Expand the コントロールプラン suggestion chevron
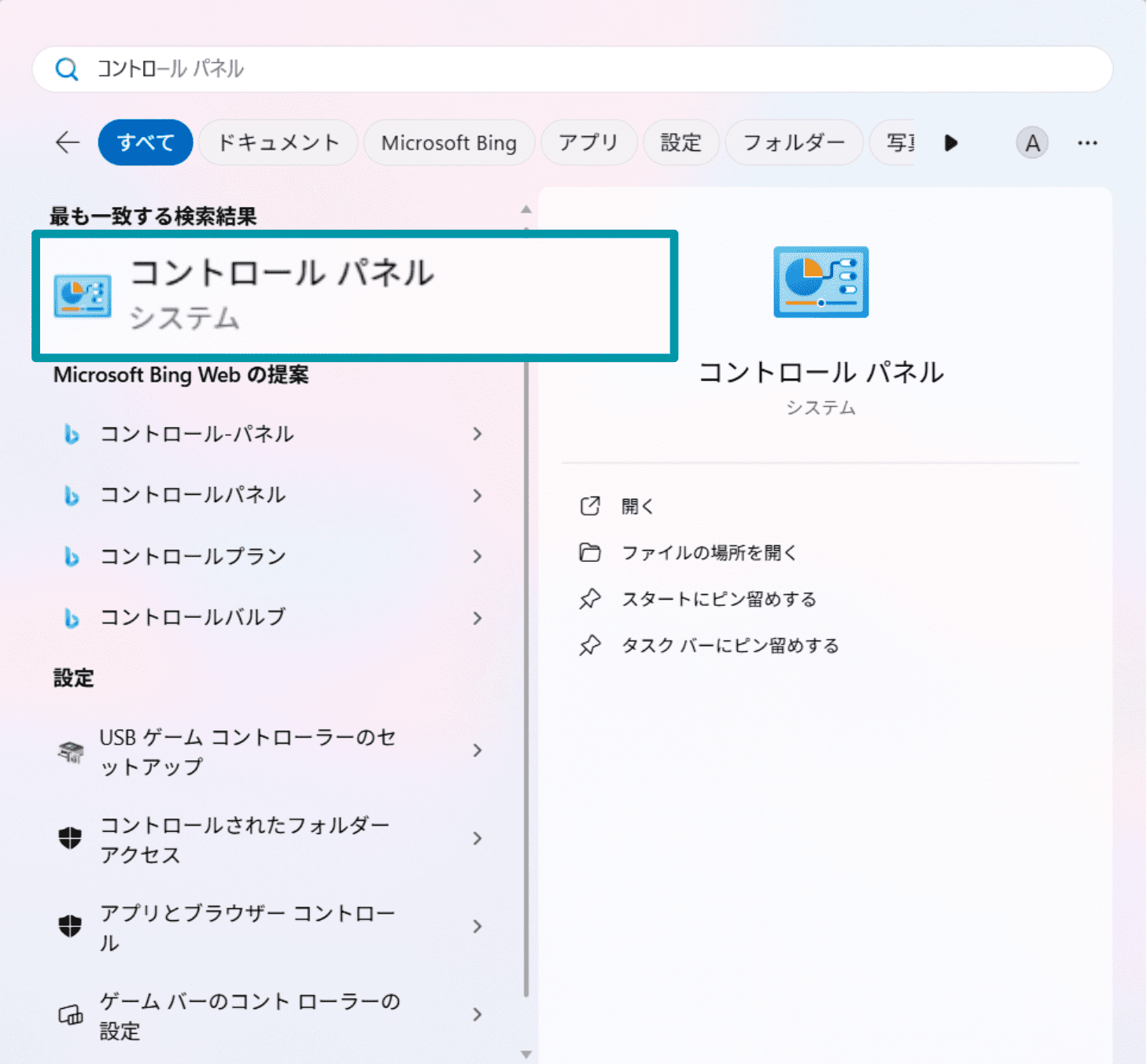 [478, 556]
